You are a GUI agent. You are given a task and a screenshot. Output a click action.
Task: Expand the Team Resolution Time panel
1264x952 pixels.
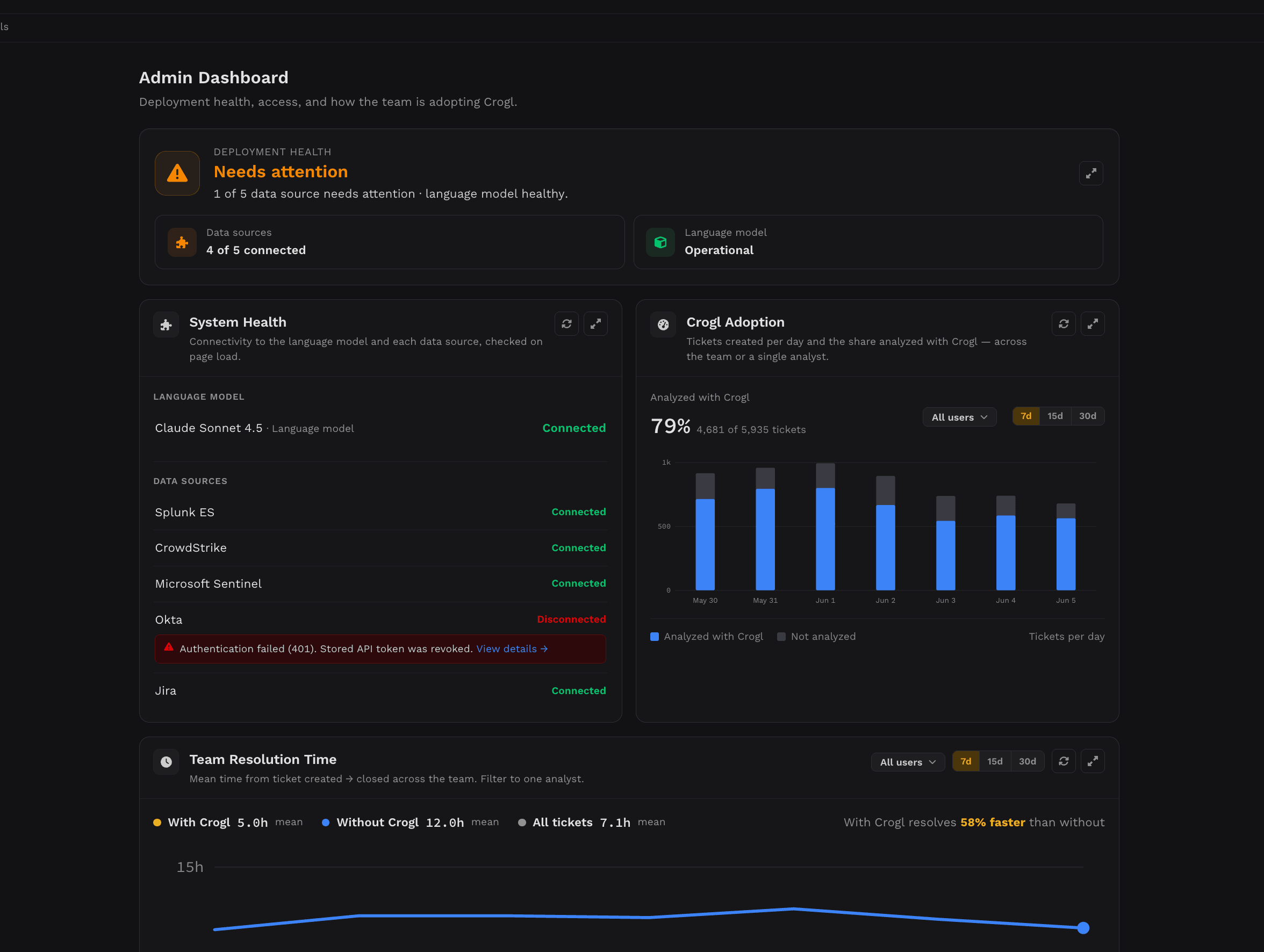click(x=1093, y=761)
